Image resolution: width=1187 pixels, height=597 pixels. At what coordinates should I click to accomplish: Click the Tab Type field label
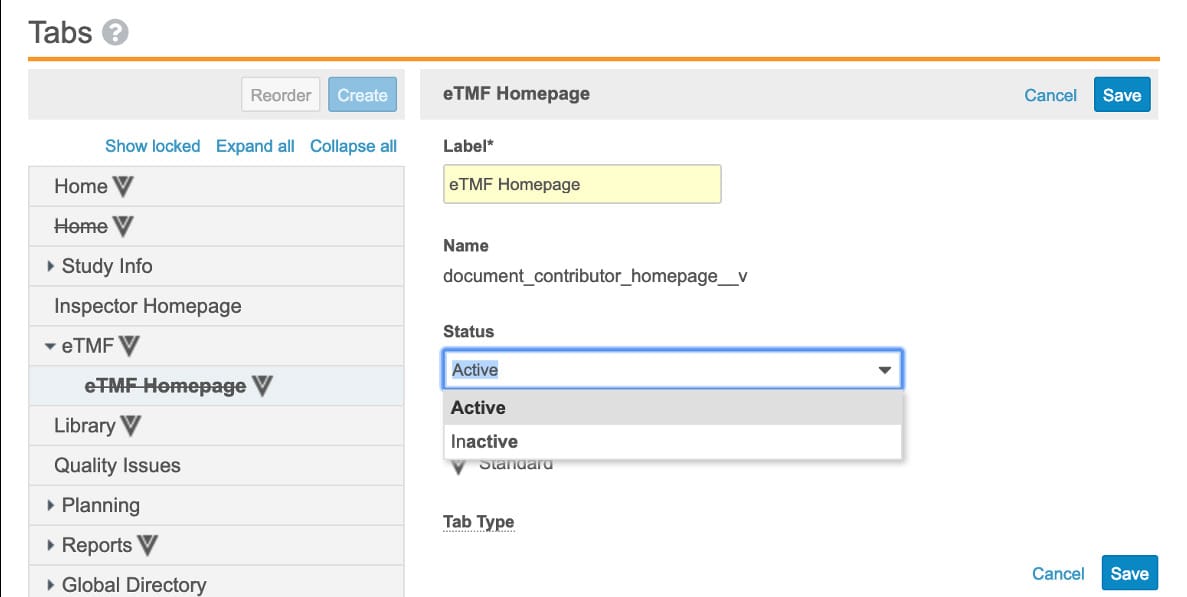click(478, 522)
